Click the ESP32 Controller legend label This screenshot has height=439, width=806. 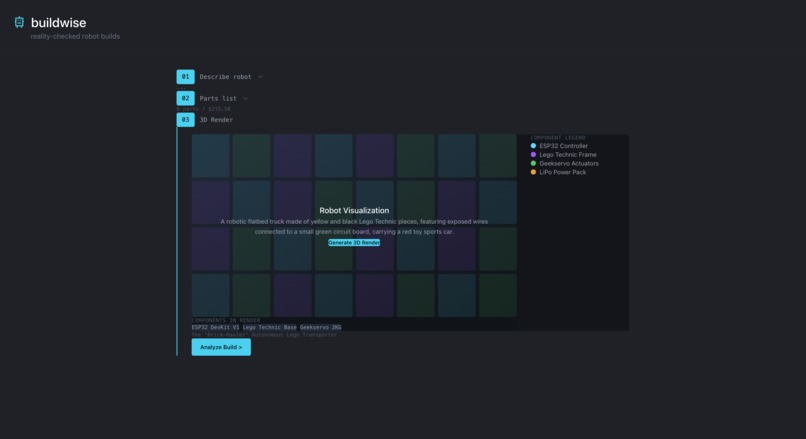click(563, 146)
